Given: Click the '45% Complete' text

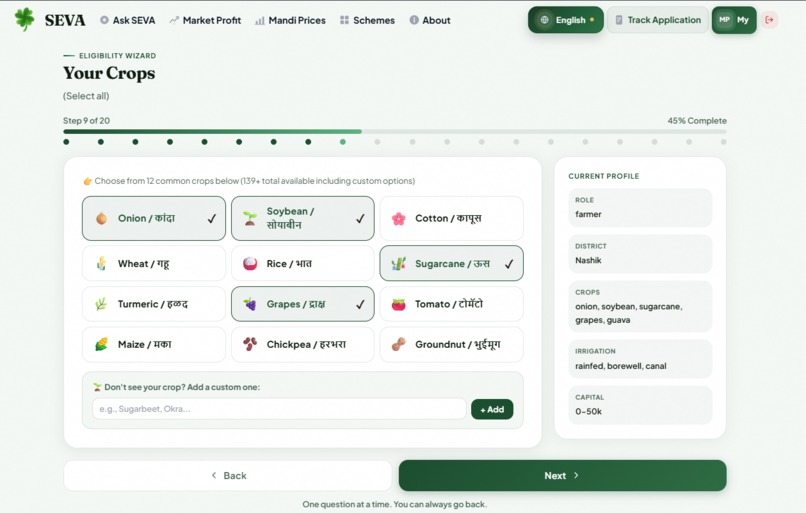Looking at the screenshot, I should pos(697,121).
